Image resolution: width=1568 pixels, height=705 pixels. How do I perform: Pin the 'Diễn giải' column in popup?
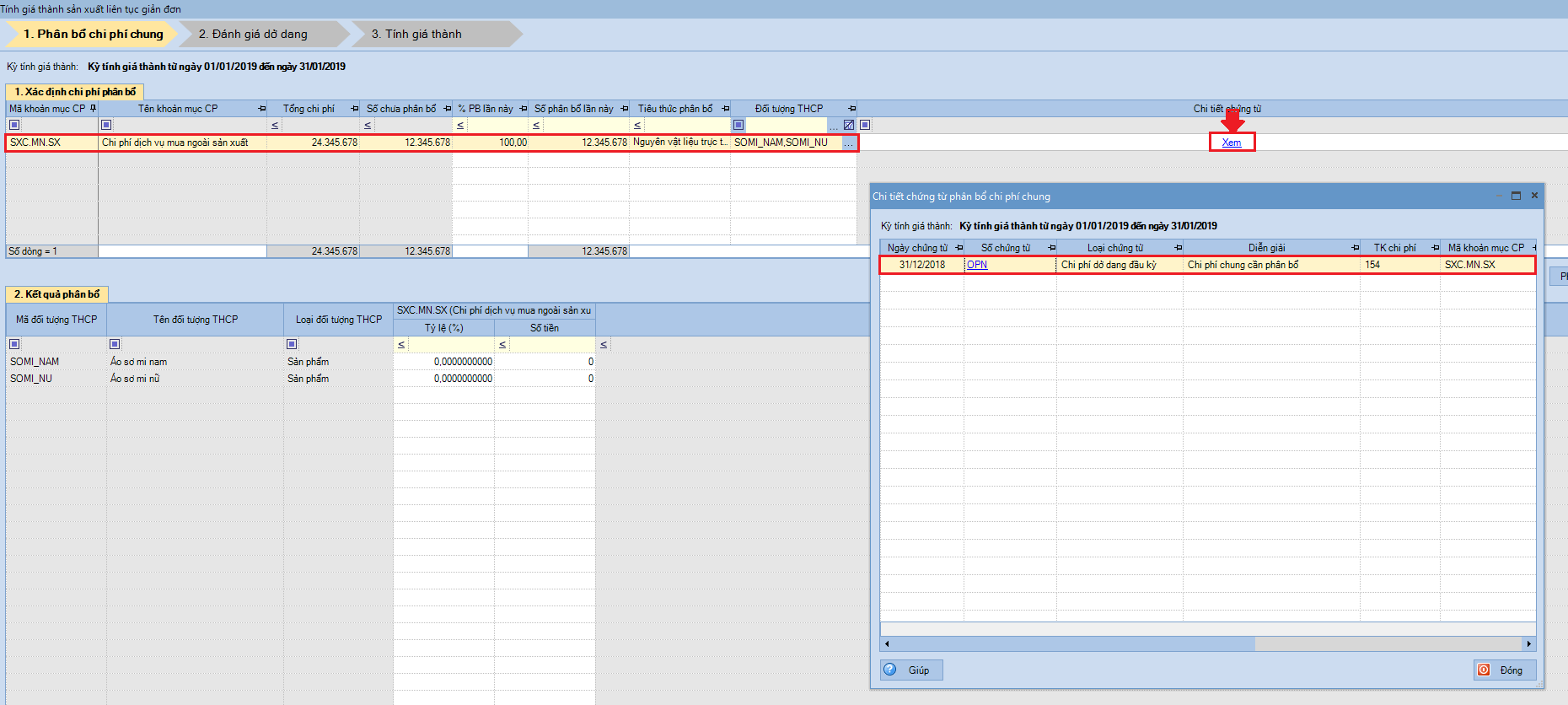[1355, 248]
